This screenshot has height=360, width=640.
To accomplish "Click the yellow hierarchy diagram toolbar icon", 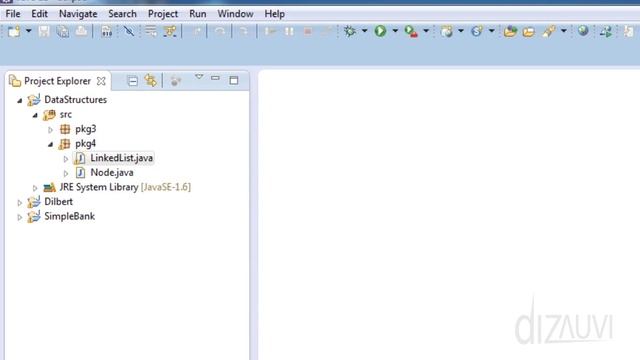I will [x=170, y=31].
